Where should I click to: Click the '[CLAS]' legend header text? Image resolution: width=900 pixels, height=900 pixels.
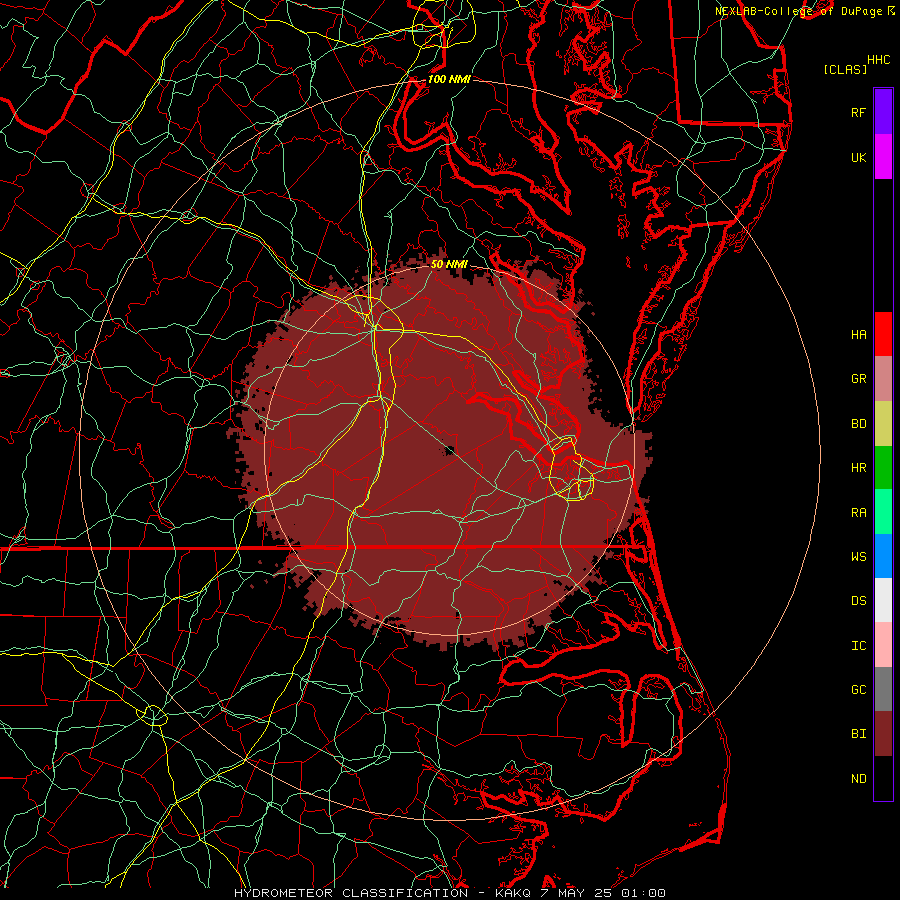(845, 69)
